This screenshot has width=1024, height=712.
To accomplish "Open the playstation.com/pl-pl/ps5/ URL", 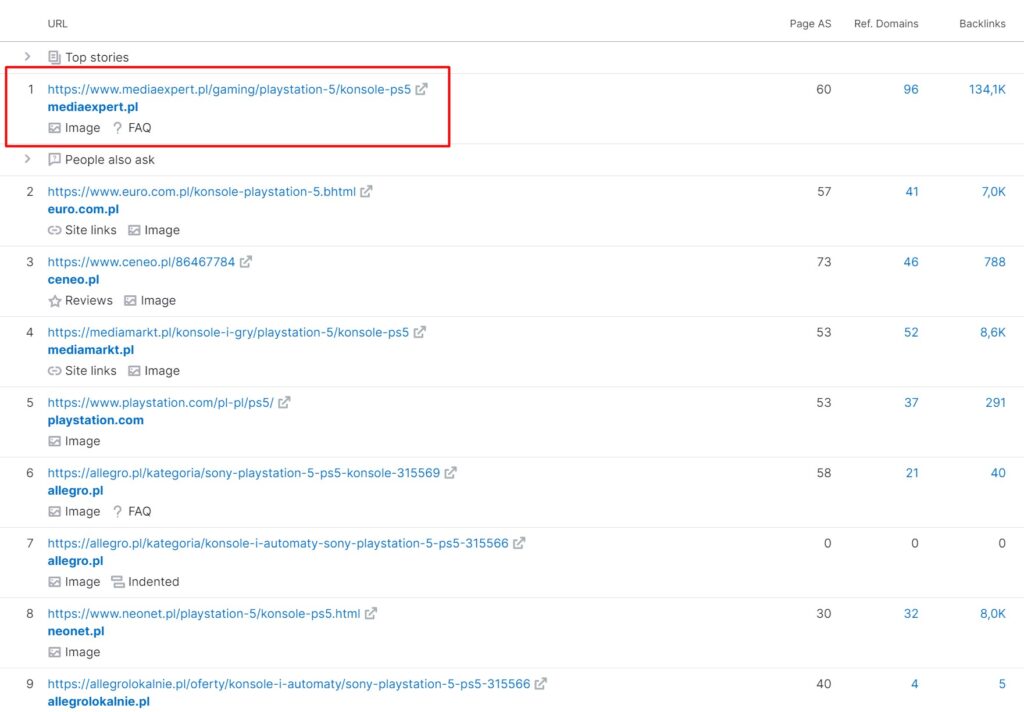I will click(161, 403).
